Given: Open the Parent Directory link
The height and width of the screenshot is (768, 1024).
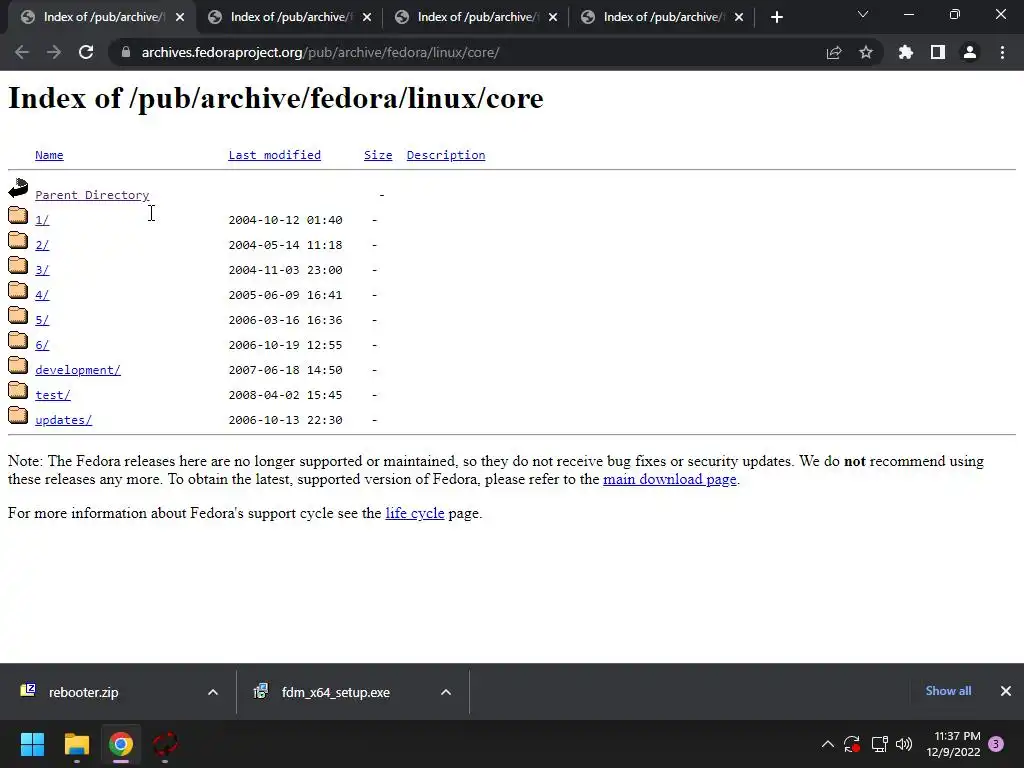Looking at the screenshot, I should (92, 195).
